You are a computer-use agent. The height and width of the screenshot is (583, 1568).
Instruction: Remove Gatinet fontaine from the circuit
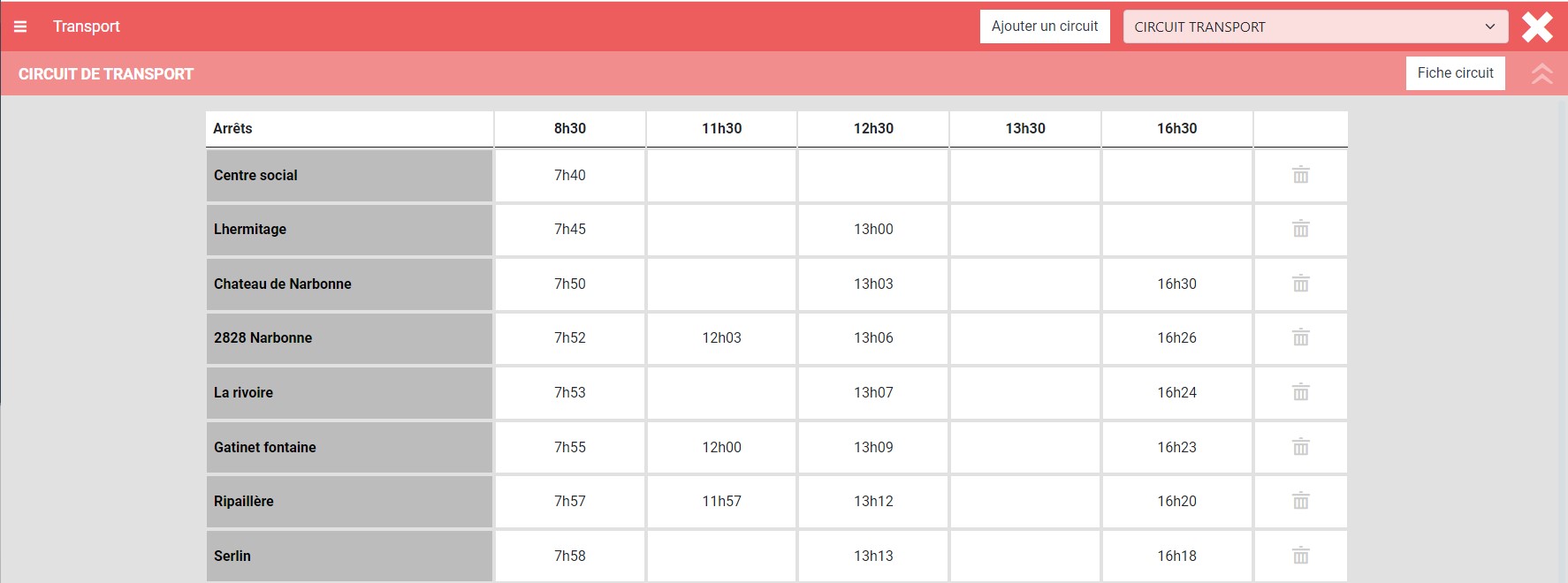pos(1300,447)
